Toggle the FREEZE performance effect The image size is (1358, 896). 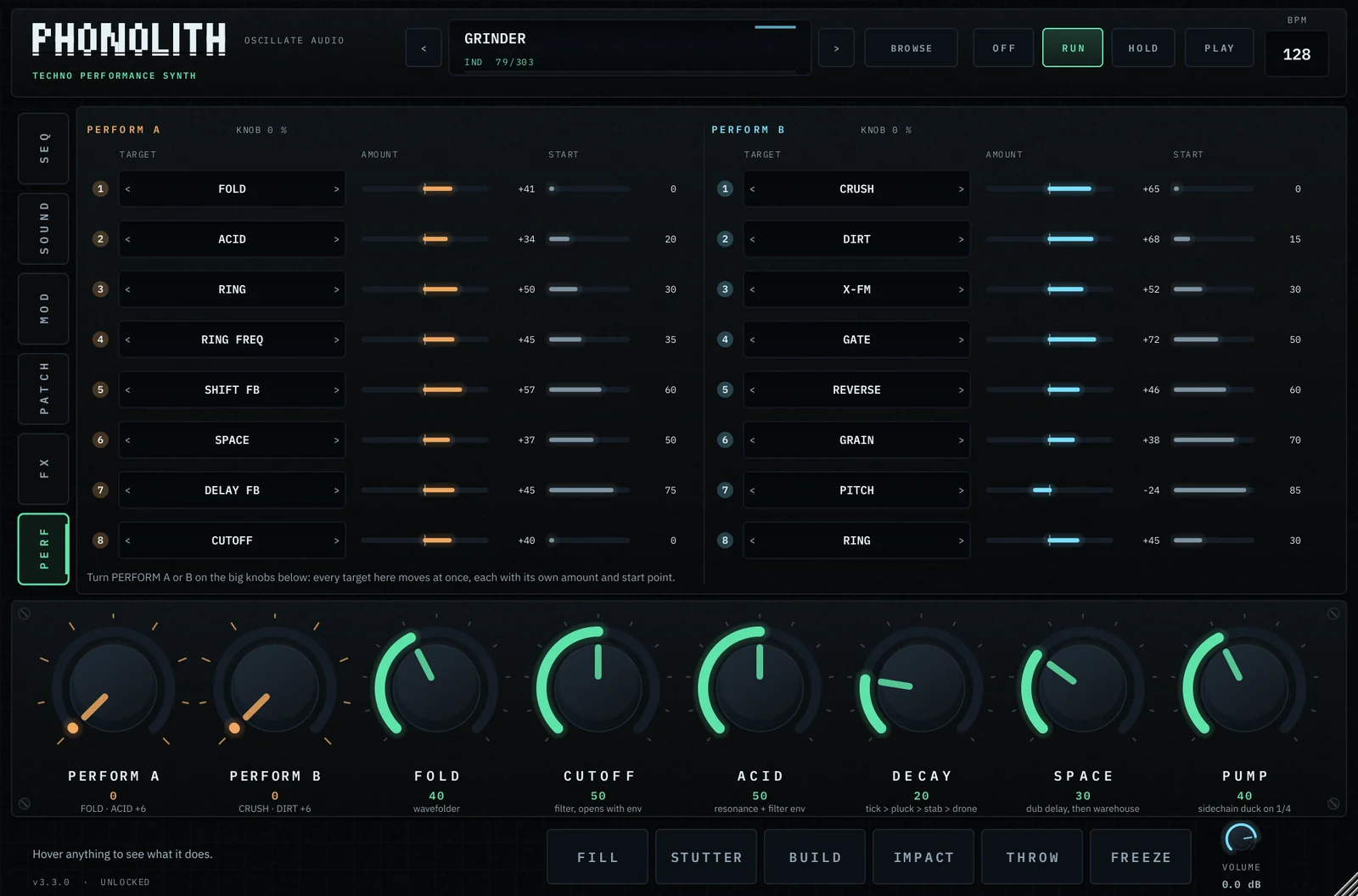coord(1141,857)
